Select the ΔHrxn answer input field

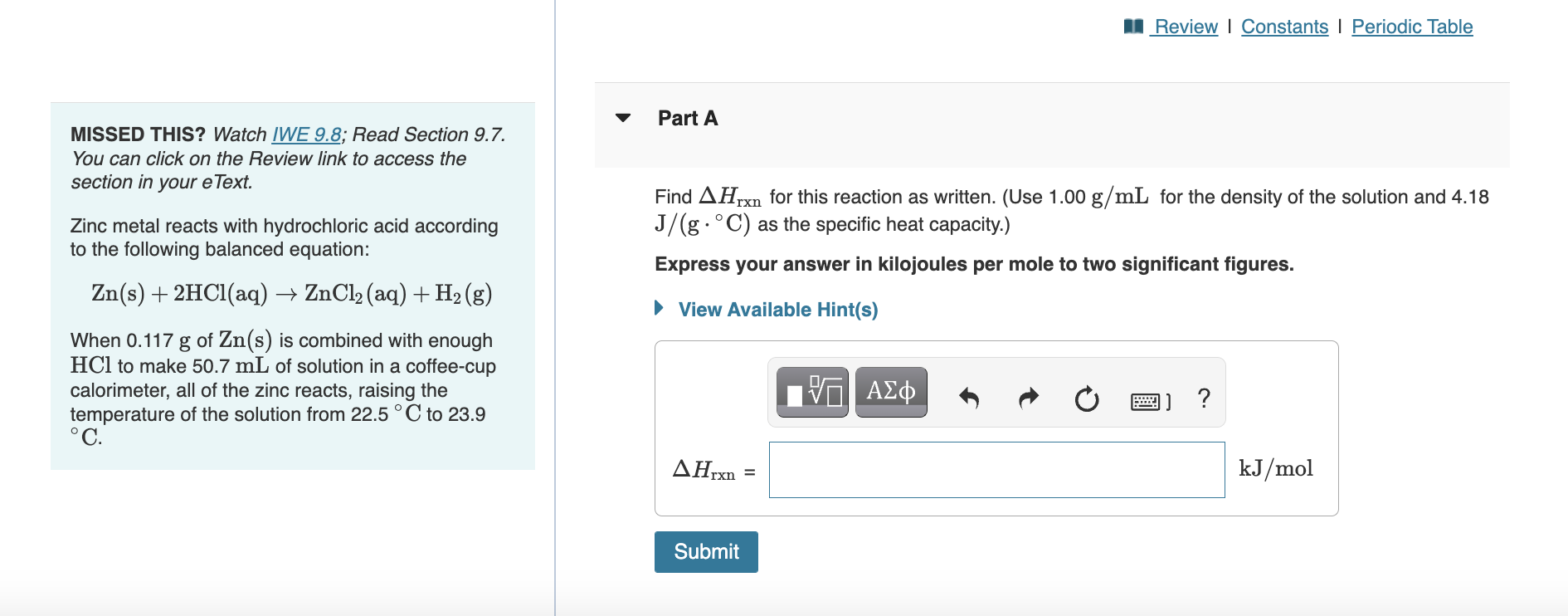pos(996,470)
